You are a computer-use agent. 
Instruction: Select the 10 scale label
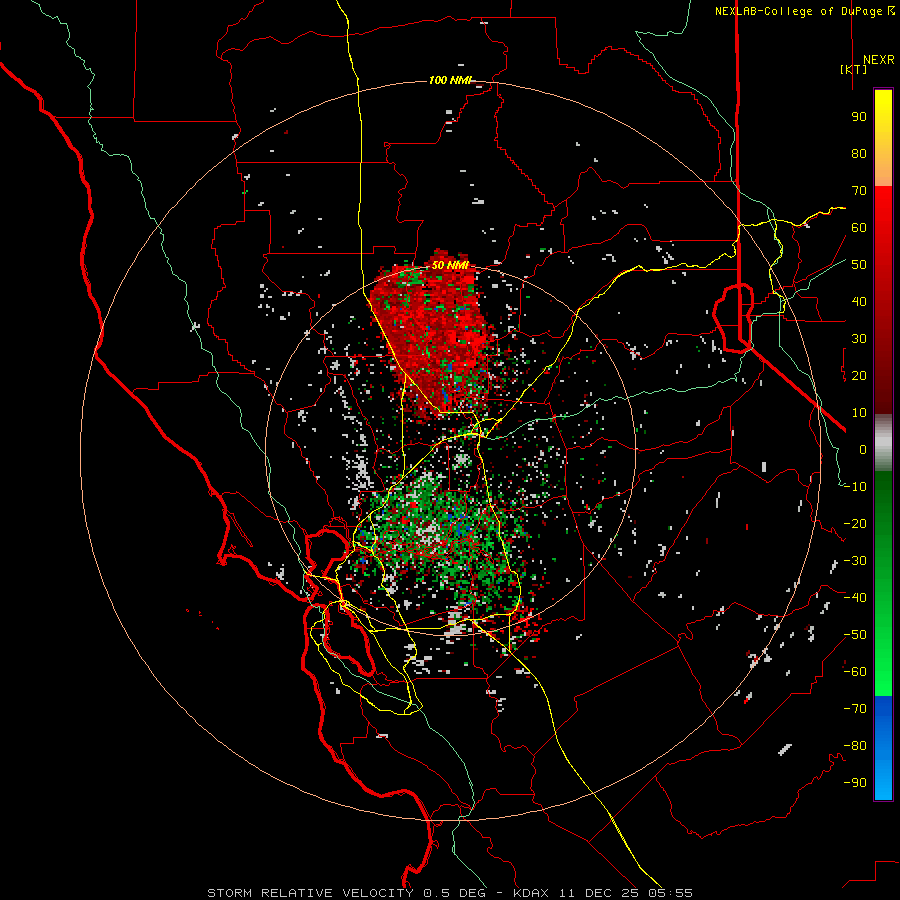859,413
